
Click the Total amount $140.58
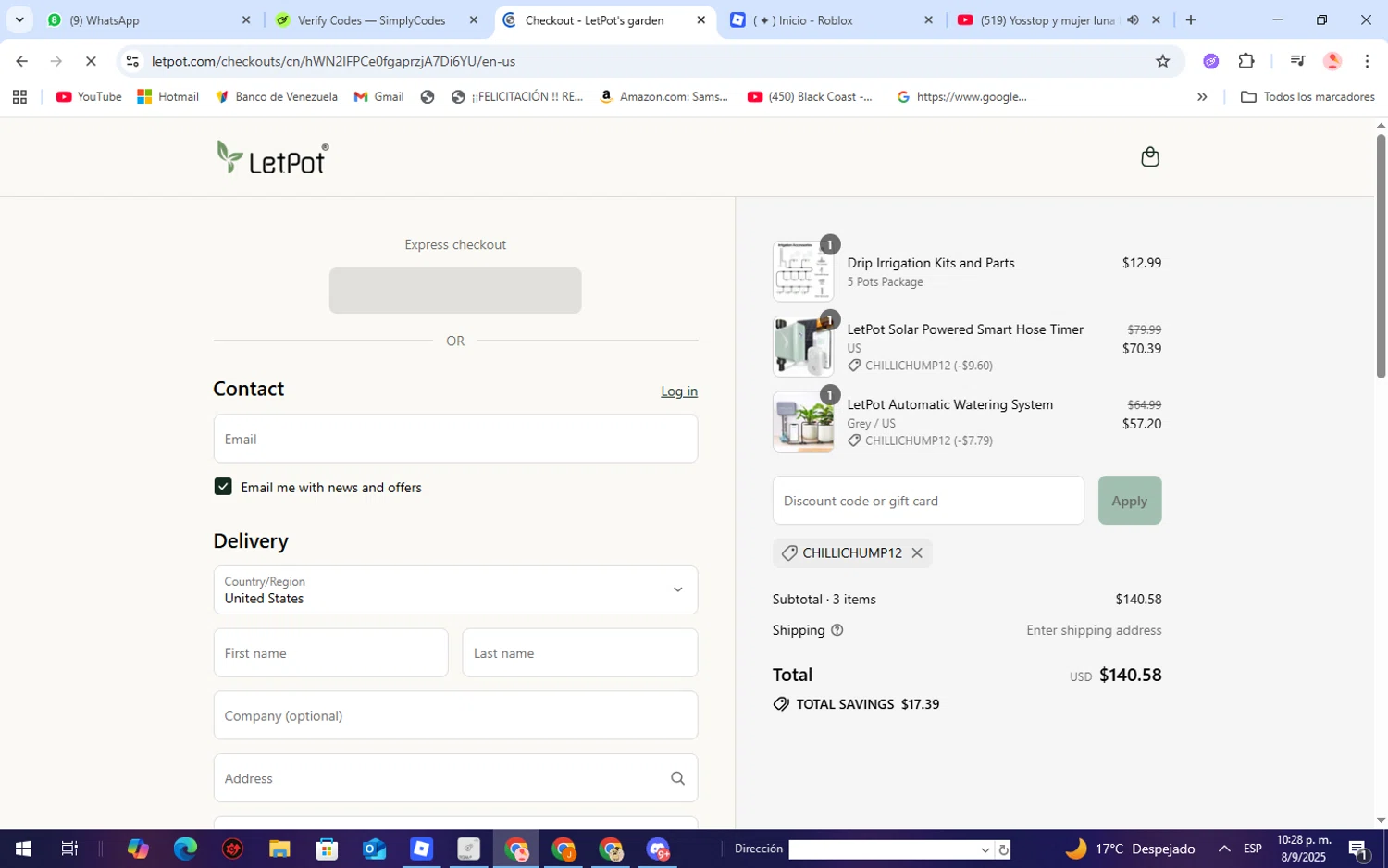click(1130, 676)
